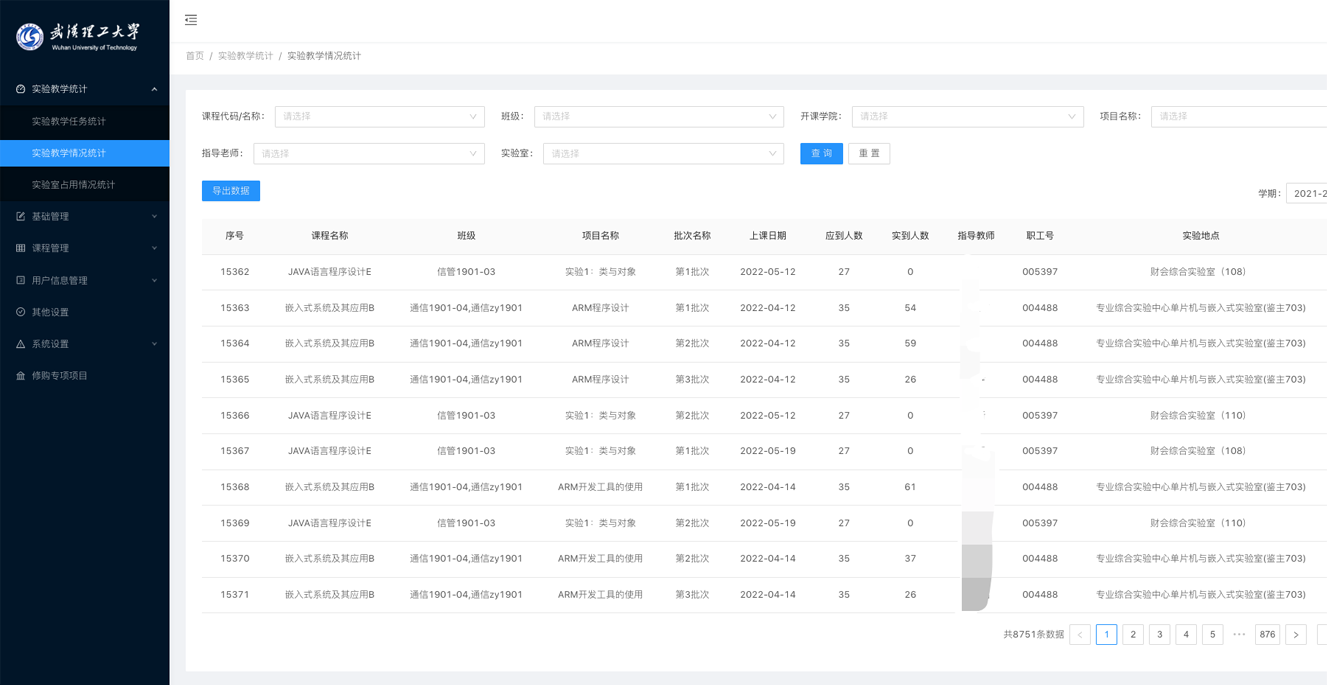1327x685 pixels.
Task: Click the sidebar collapse hamburger icon
Action: pyautogui.click(x=191, y=20)
